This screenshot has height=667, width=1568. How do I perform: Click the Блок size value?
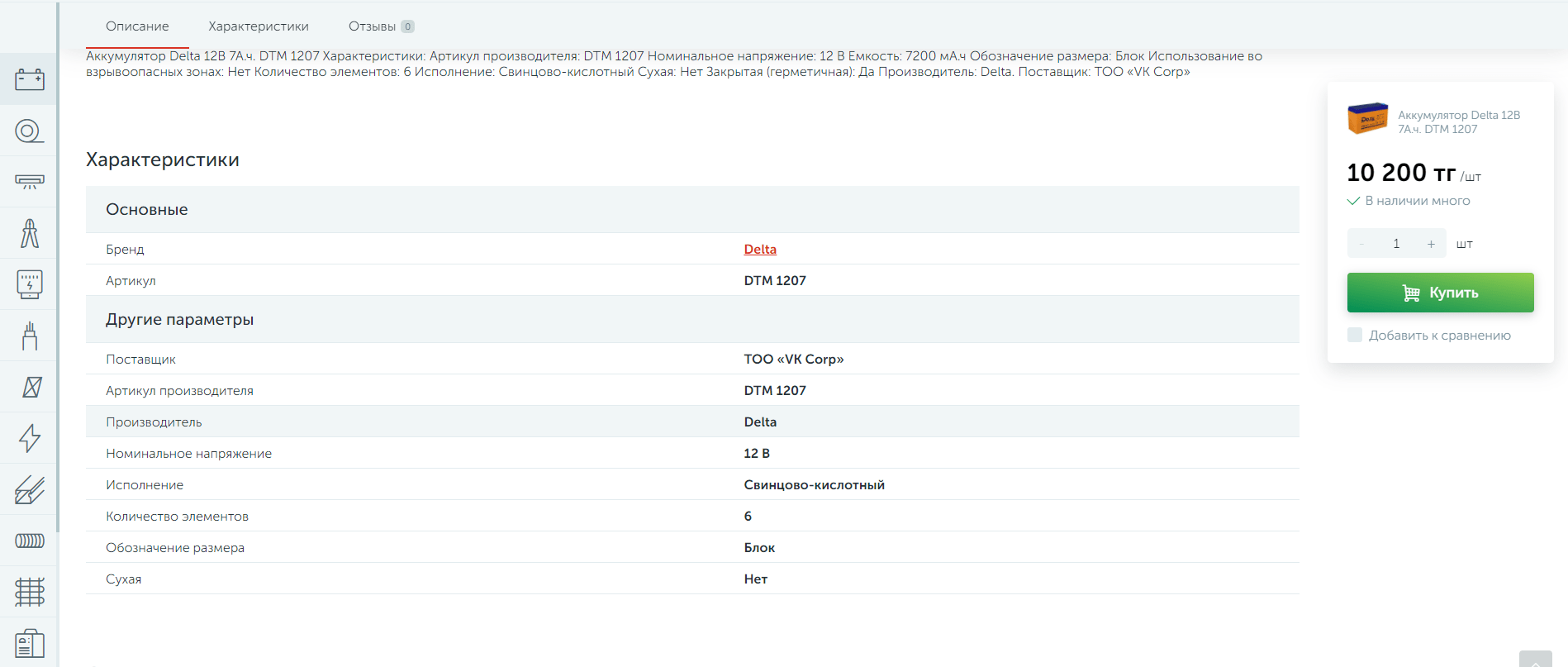coord(759,547)
